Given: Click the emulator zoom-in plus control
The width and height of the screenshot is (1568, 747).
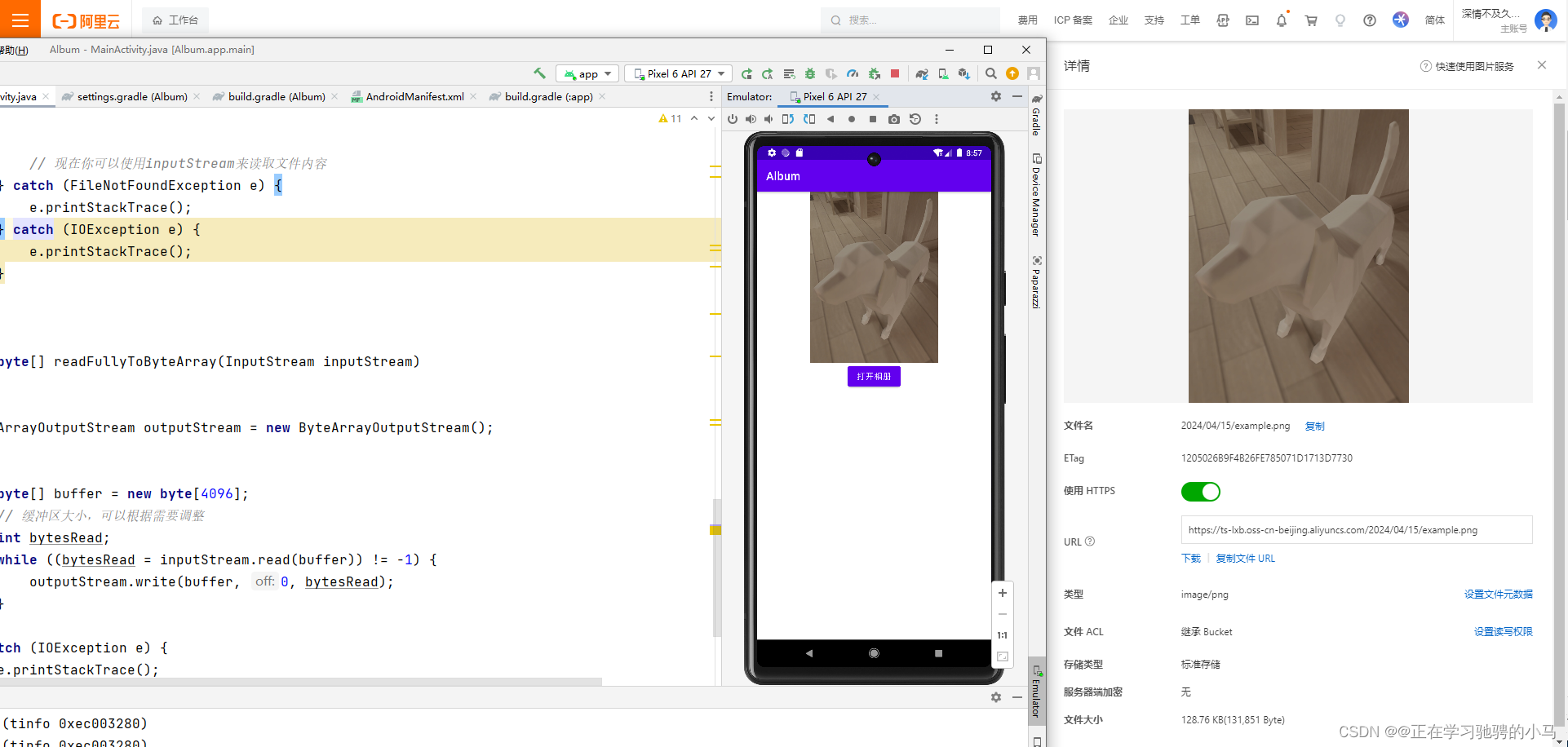Looking at the screenshot, I should [1002, 593].
